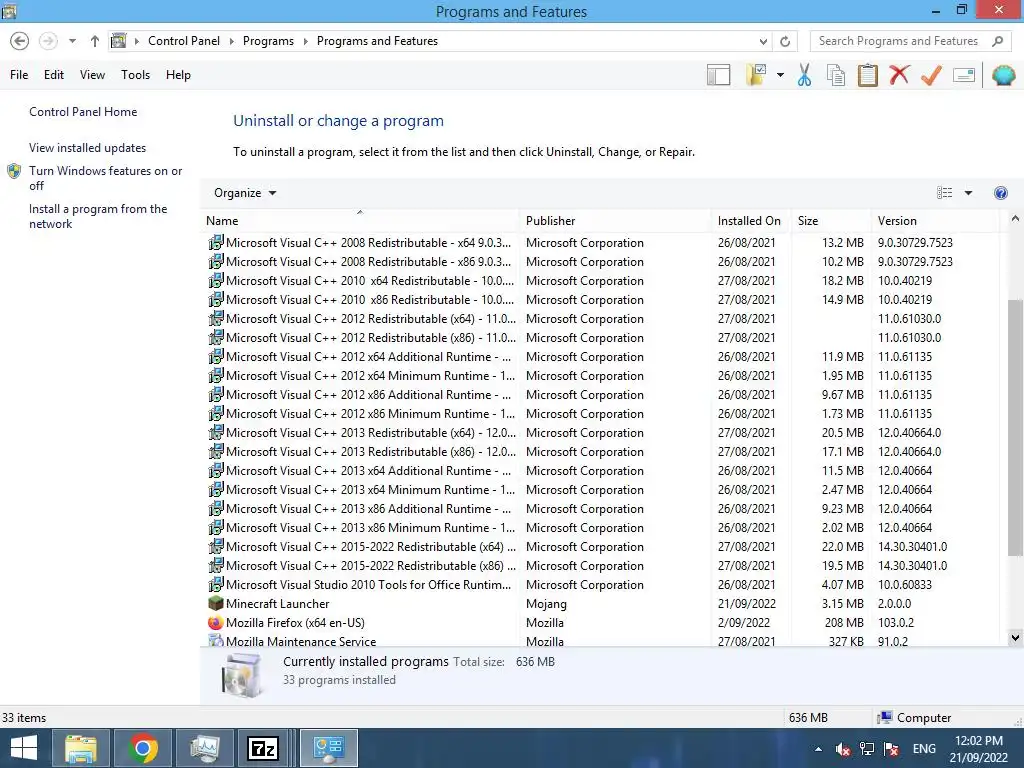1024x768 pixels.
Task: Click Install a program from the network
Action: coord(98,216)
